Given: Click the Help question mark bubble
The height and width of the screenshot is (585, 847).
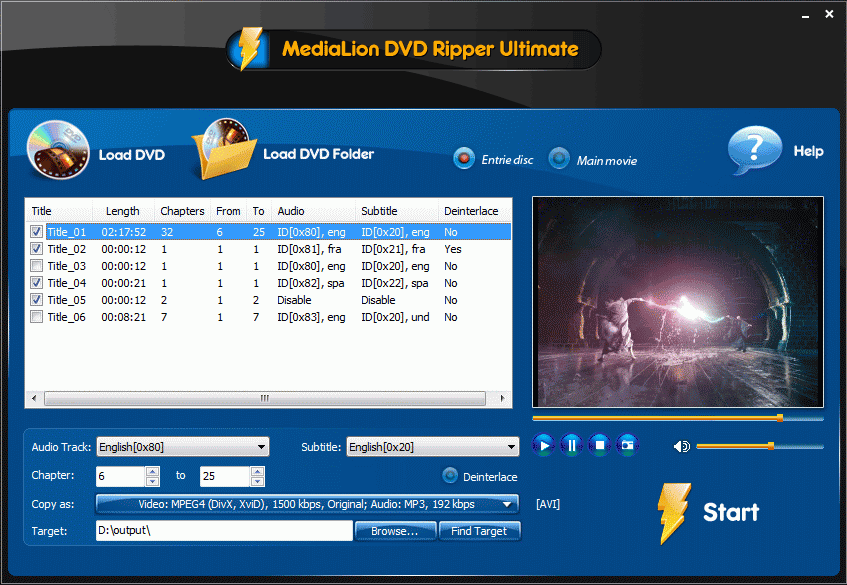Looking at the screenshot, I should point(754,150).
